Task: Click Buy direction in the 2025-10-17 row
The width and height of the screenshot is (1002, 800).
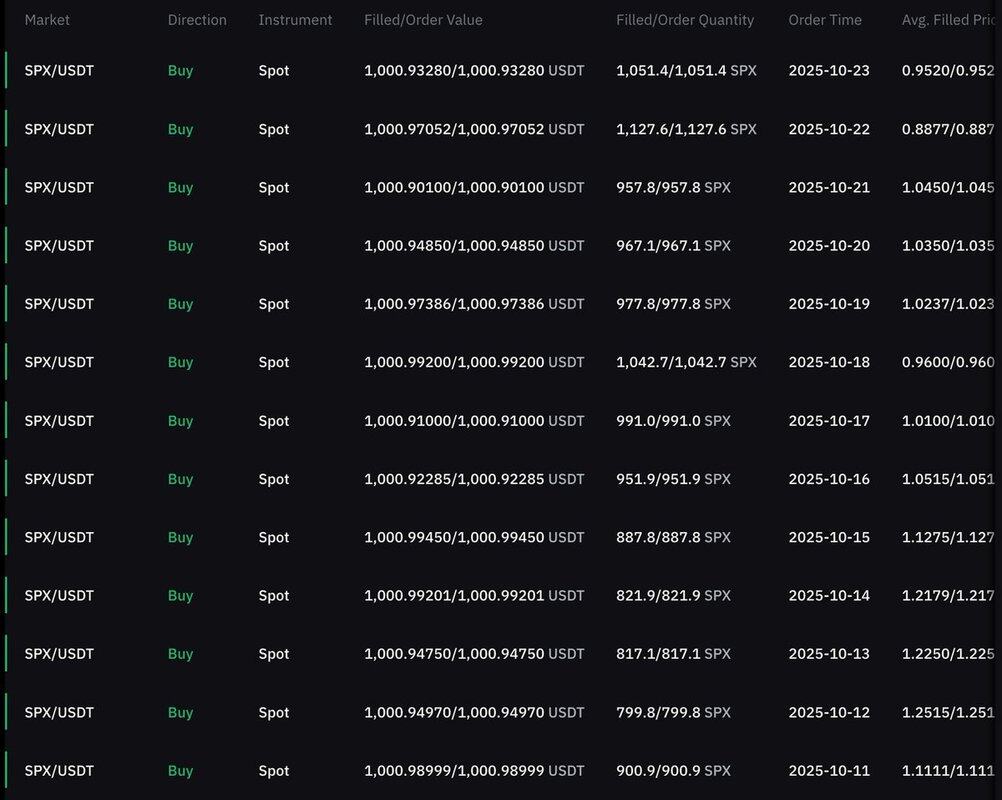Action: (x=180, y=421)
